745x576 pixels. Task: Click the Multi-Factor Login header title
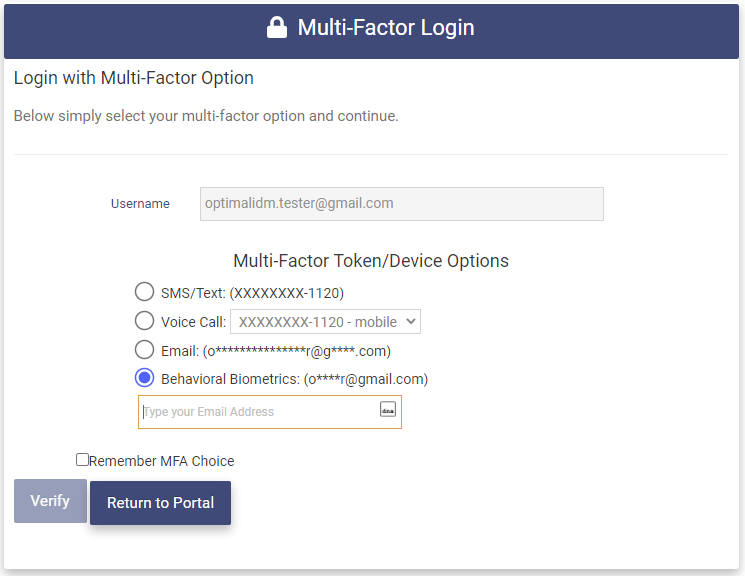pyautogui.click(x=386, y=28)
